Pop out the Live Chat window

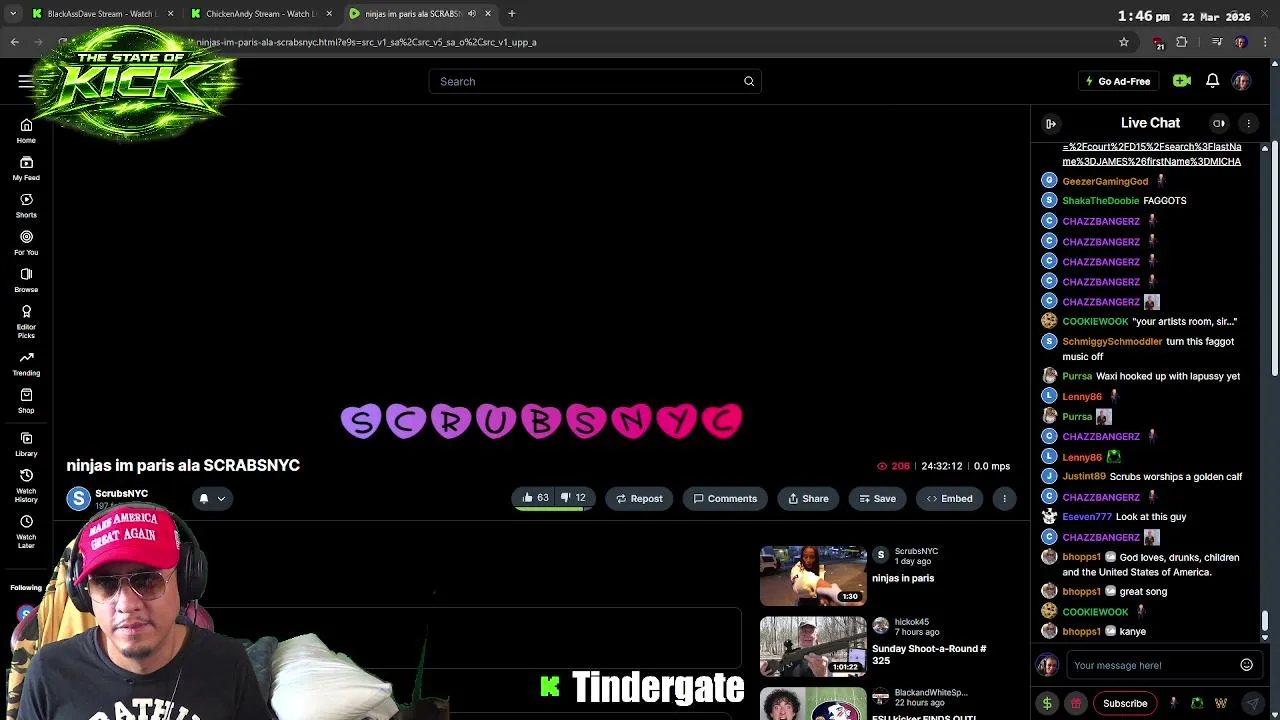click(1219, 123)
